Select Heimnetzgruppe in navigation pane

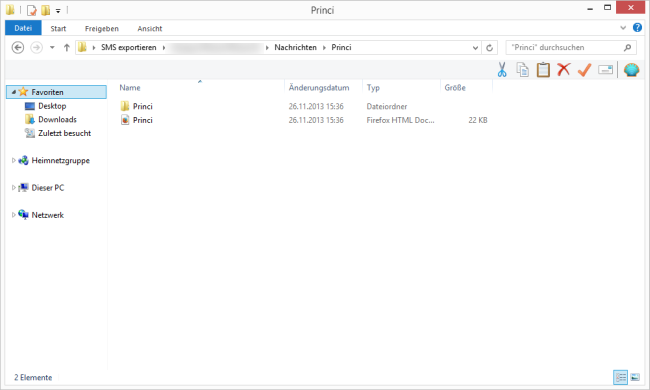[61, 160]
